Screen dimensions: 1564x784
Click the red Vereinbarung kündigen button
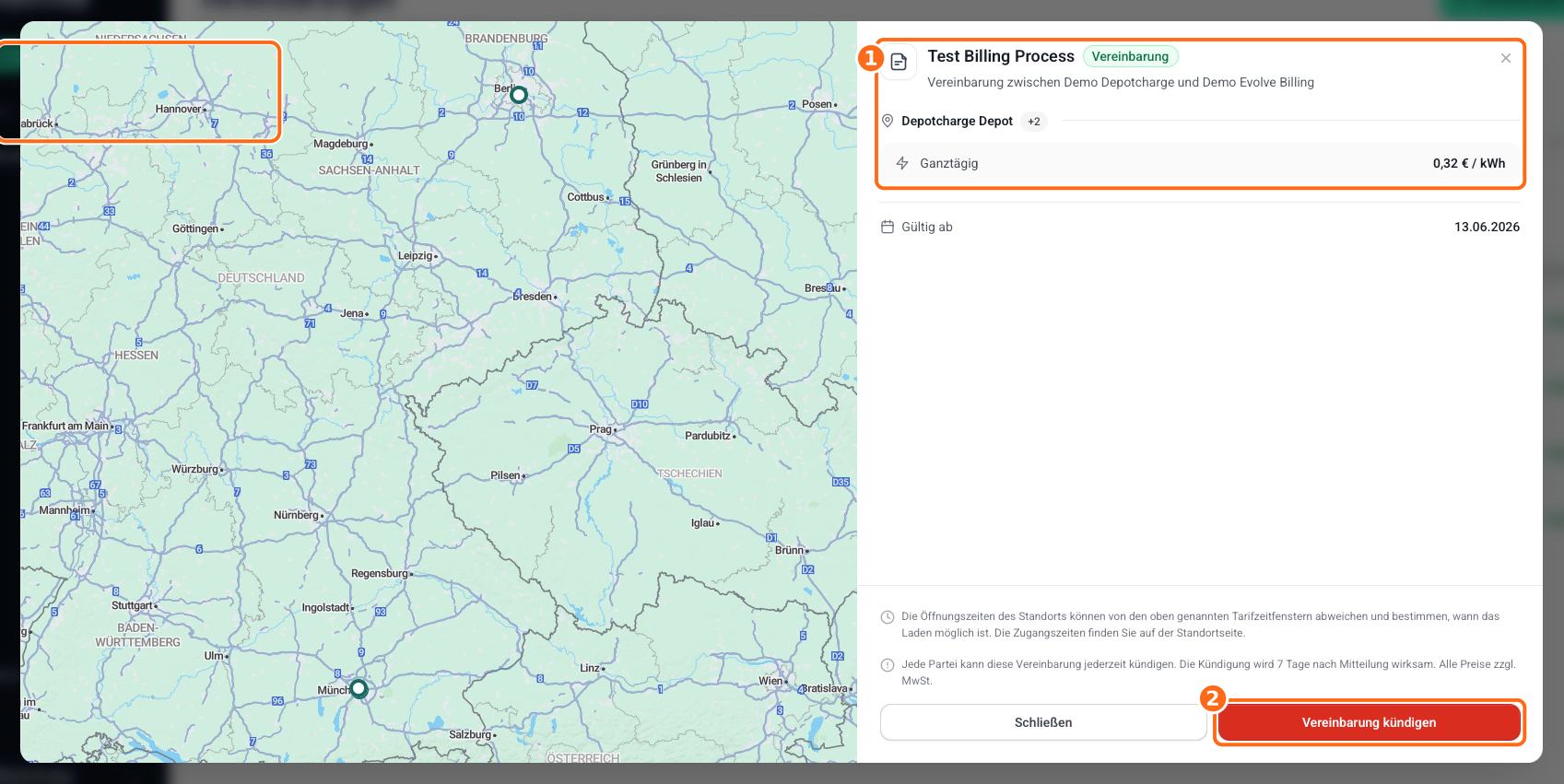pos(1369,722)
